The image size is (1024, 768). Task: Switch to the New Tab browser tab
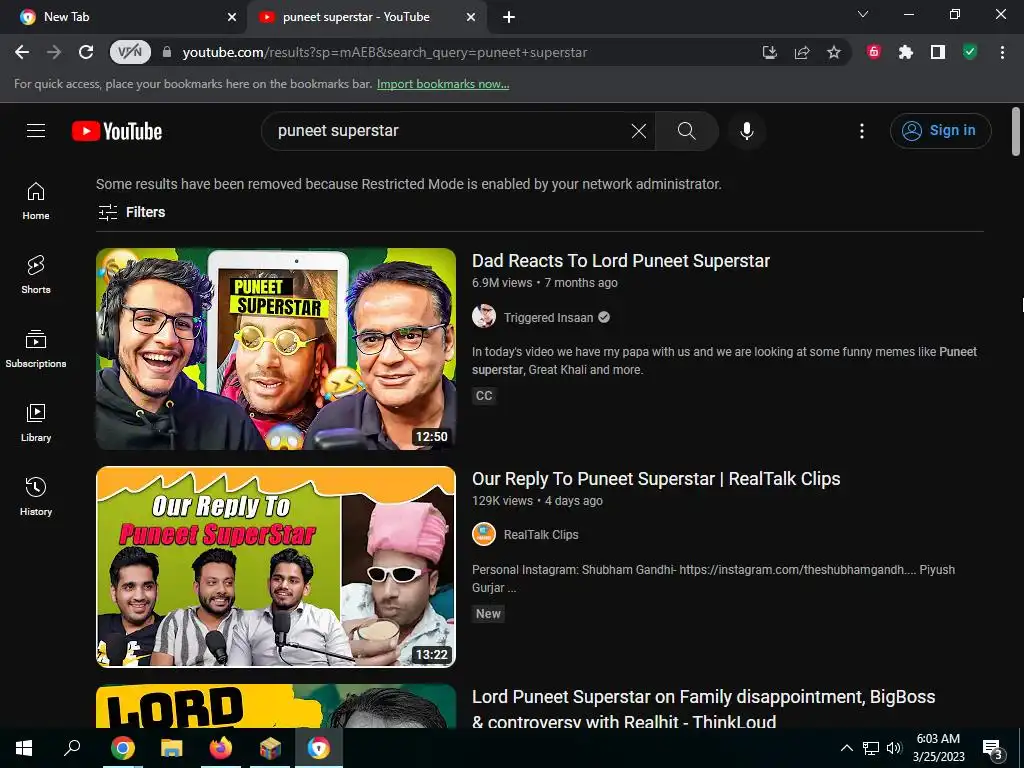pyautogui.click(x=123, y=17)
